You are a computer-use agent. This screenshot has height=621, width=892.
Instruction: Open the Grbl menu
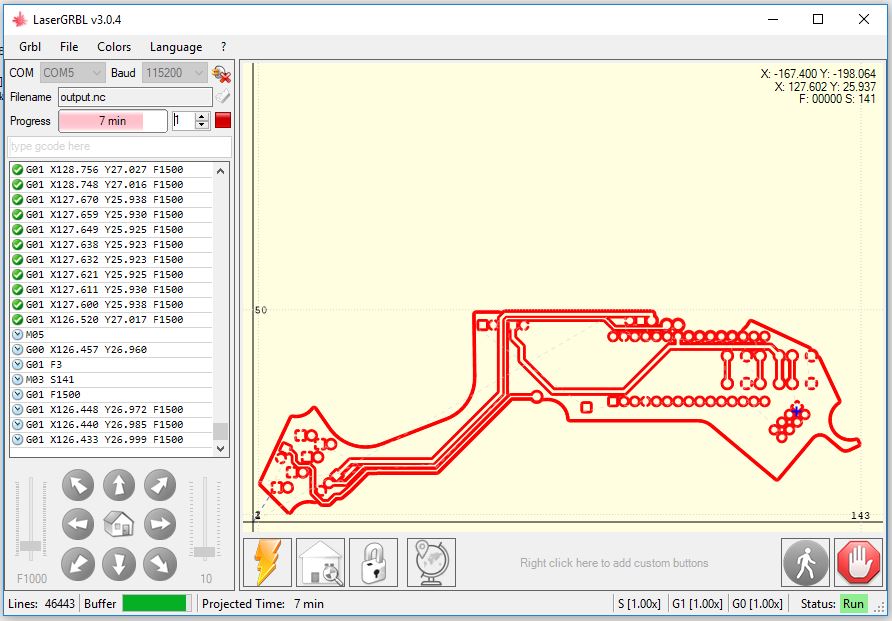[30, 47]
